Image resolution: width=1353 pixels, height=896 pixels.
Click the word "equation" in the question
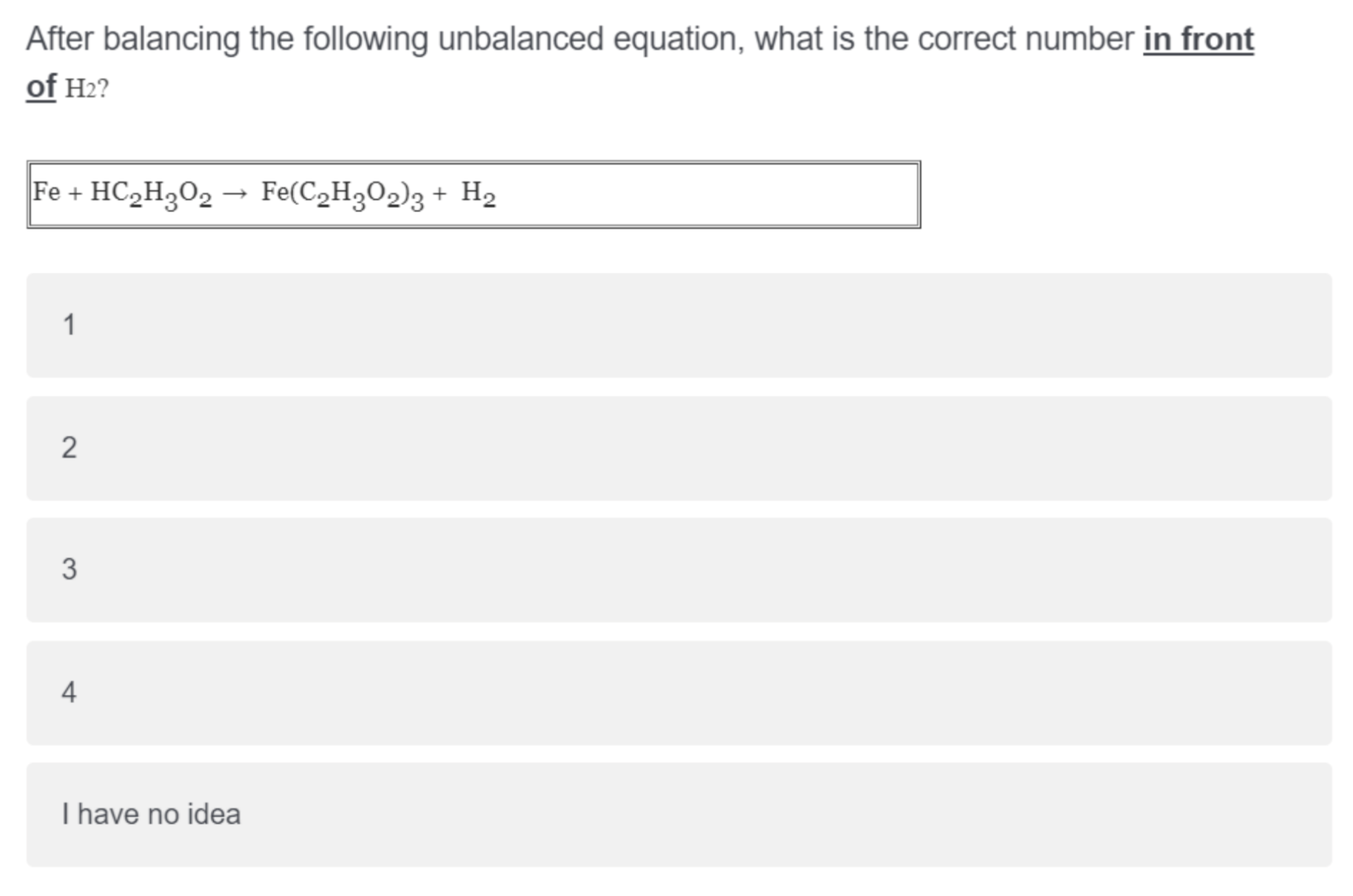(x=678, y=39)
